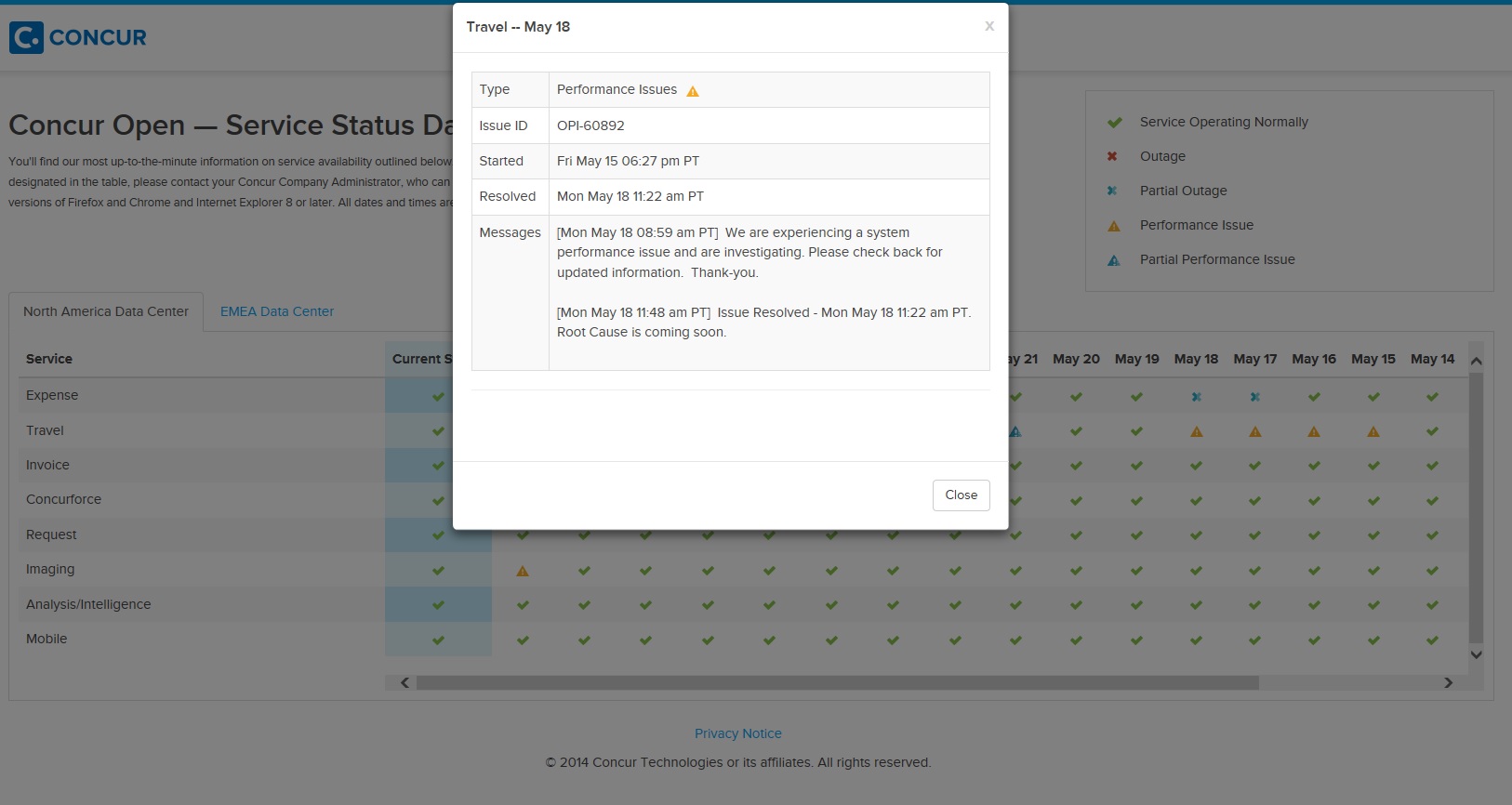The width and height of the screenshot is (1512, 805).
Task: Click the Performance Issue legend triangle
Action: tap(1114, 226)
